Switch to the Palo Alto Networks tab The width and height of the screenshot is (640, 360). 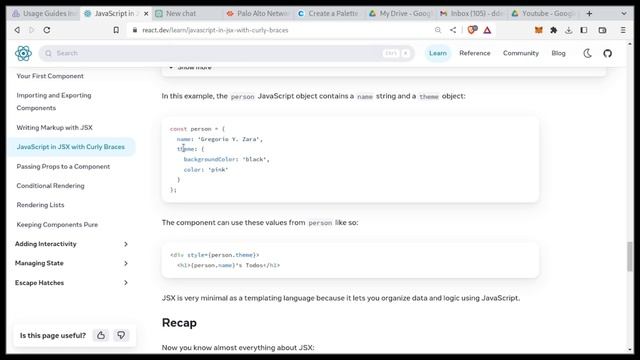(x=259, y=13)
